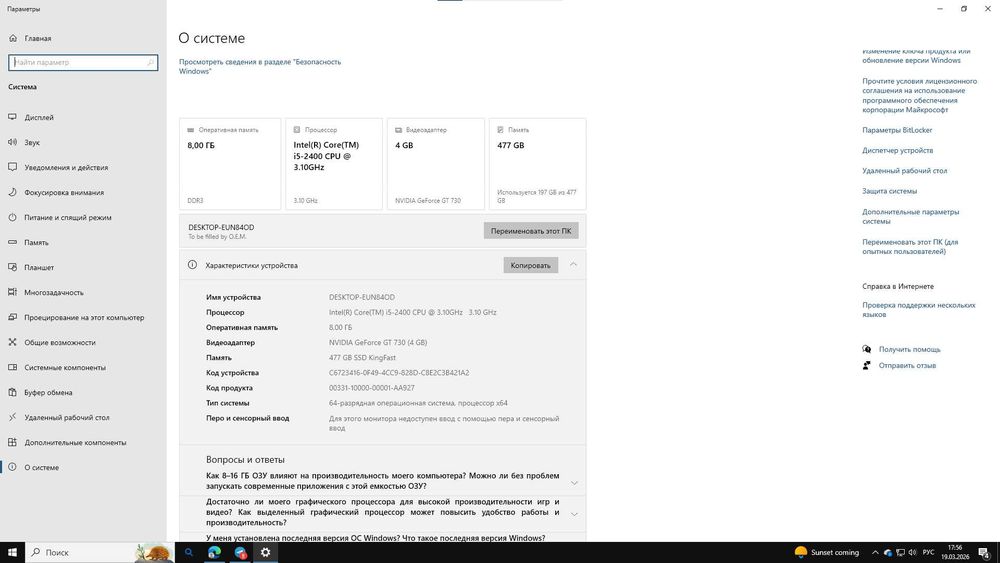Image resolution: width=1000 pixels, height=563 pixels.
Task: Click the taskbar Поиск search box
Action: [x=99, y=552]
